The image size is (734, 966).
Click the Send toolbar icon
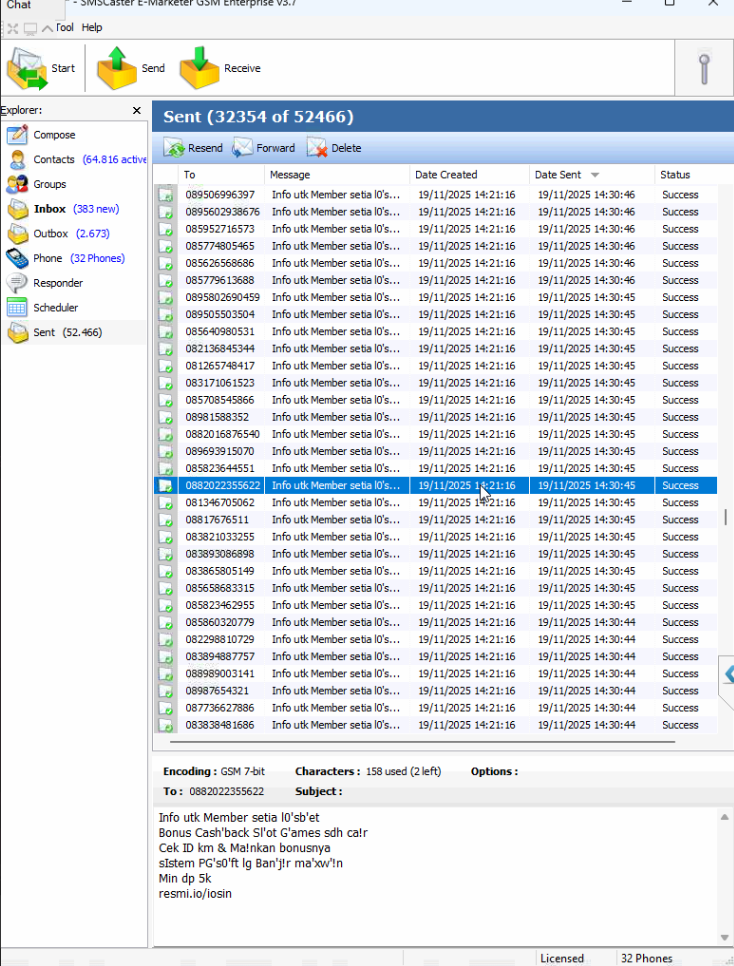pyautogui.click(x=116, y=68)
